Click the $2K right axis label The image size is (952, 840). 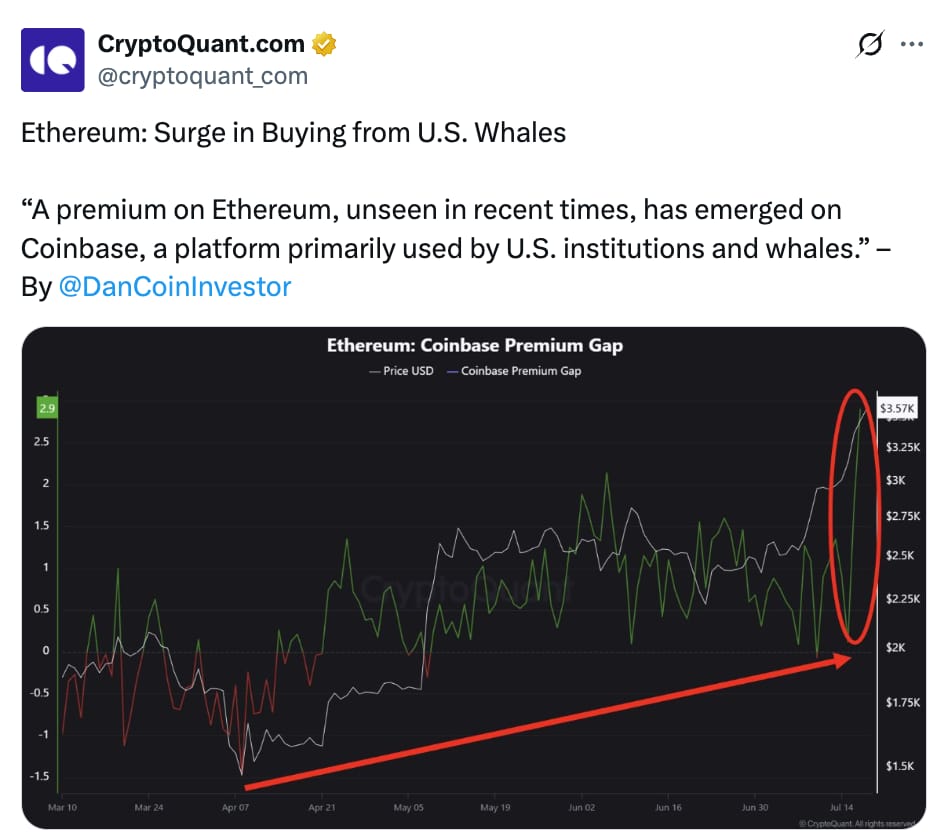click(x=896, y=648)
